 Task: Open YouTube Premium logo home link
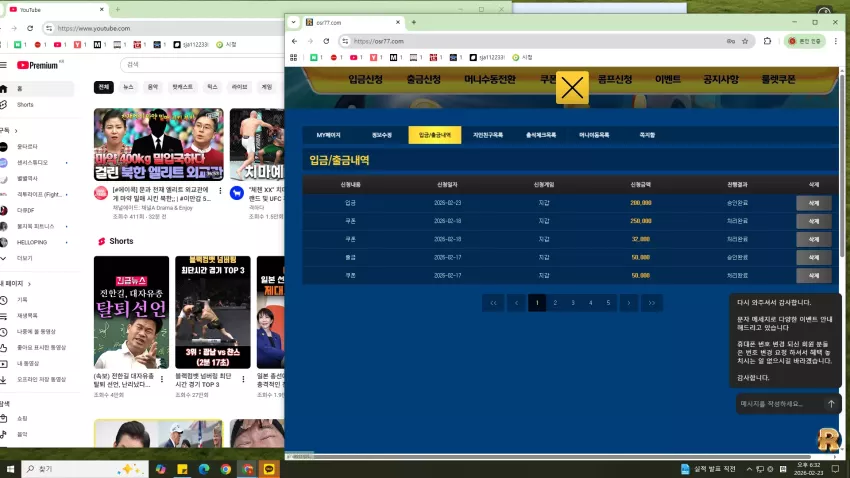click(39, 65)
